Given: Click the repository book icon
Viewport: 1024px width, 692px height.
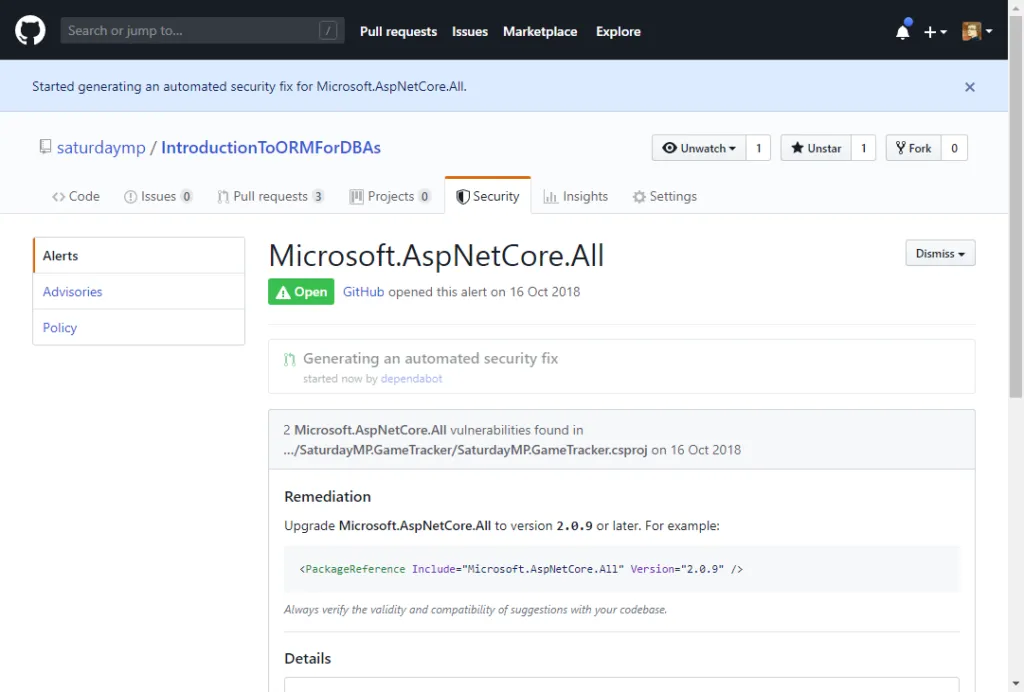Looking at the screenshot, I should pyautogui.click(x=45, y=147).
